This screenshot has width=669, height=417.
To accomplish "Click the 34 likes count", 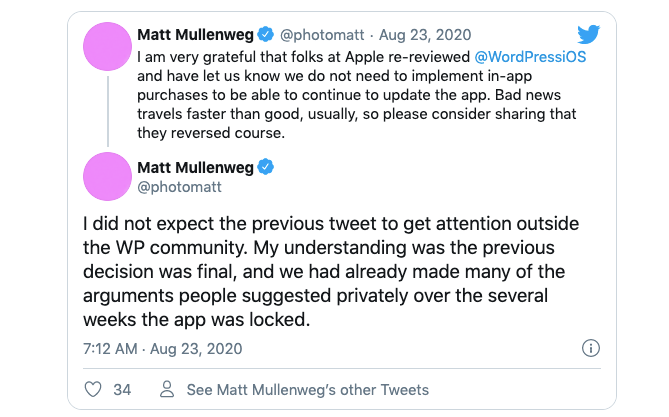I will point(122,389).
